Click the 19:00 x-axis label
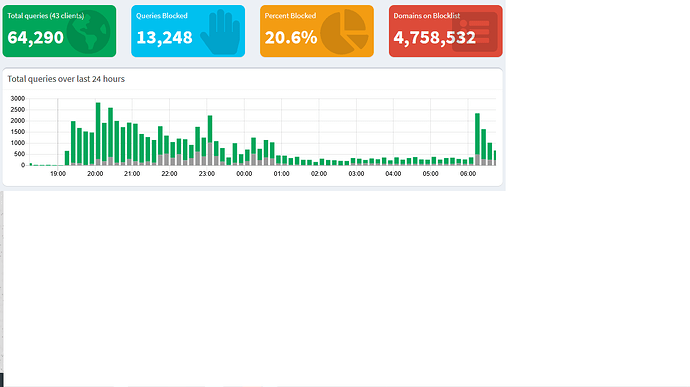This screenshot has width=690, height=387. click(58, 174)
